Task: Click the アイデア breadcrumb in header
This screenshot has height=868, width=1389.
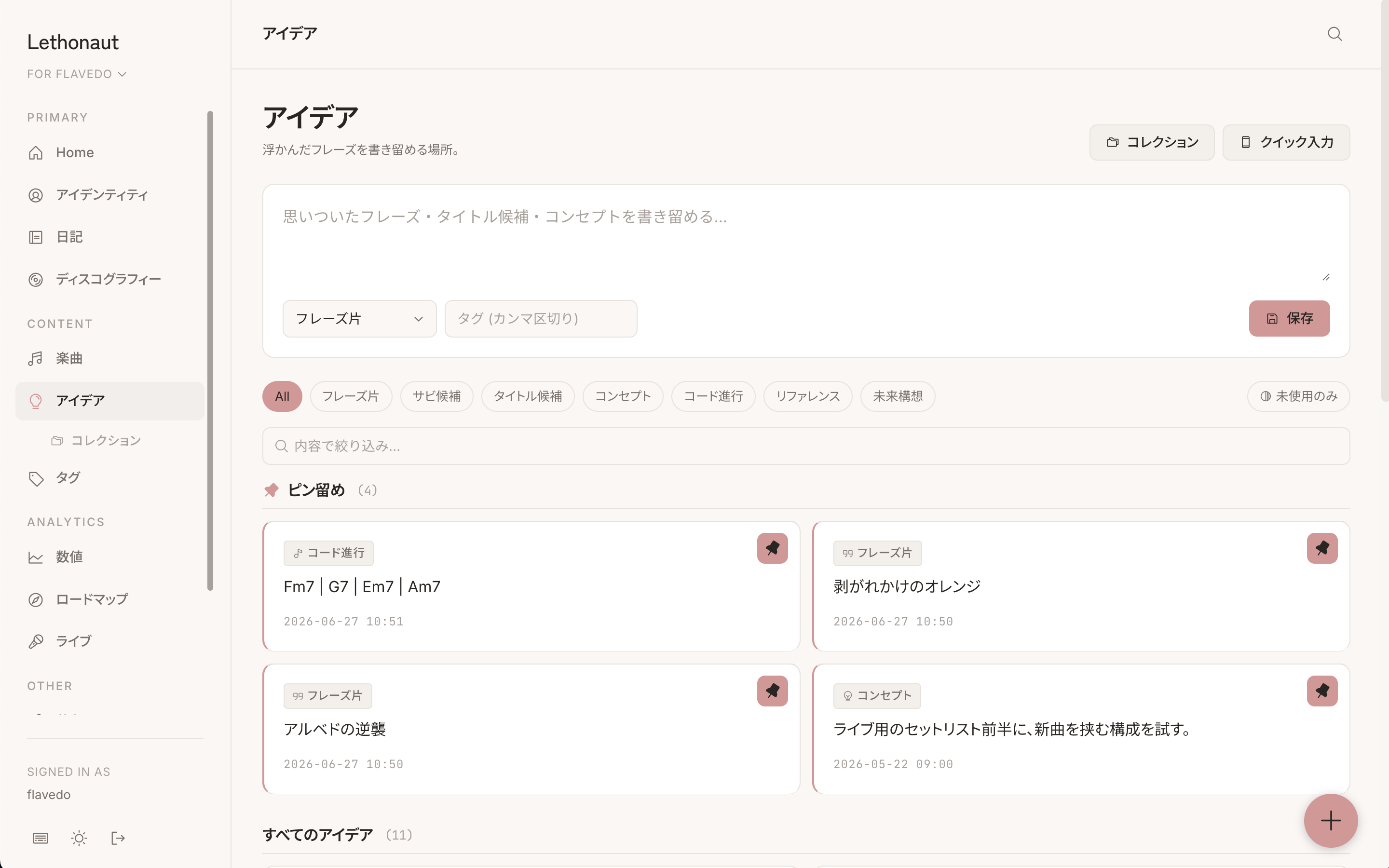Action: (x=290, y=34)
